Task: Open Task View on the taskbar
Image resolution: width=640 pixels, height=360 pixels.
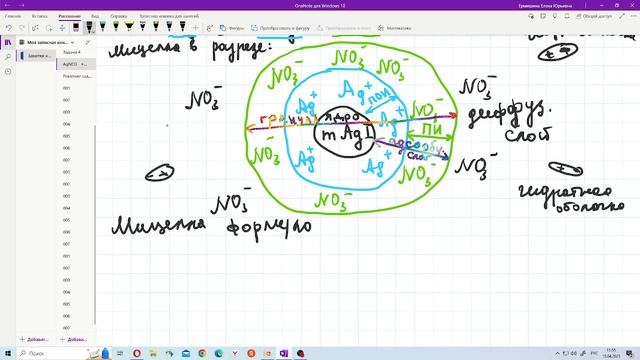Action: [x=120, y=353]
